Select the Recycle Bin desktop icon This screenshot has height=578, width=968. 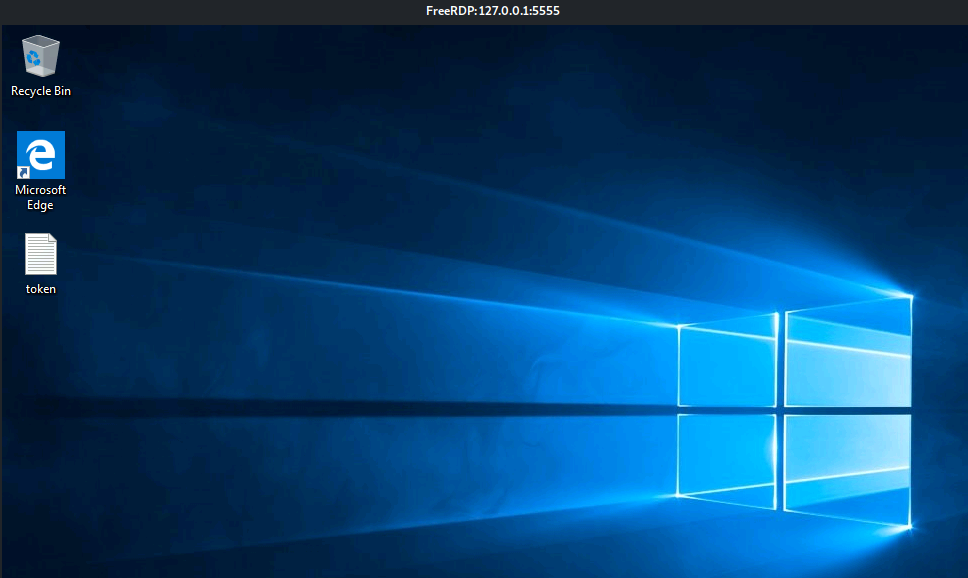point(41,56)
